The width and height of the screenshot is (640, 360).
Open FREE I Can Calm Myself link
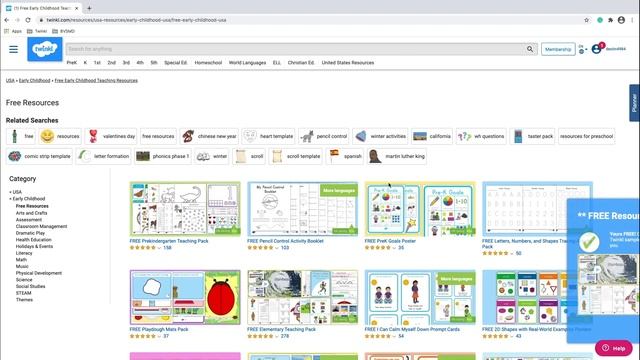(412, 329)
